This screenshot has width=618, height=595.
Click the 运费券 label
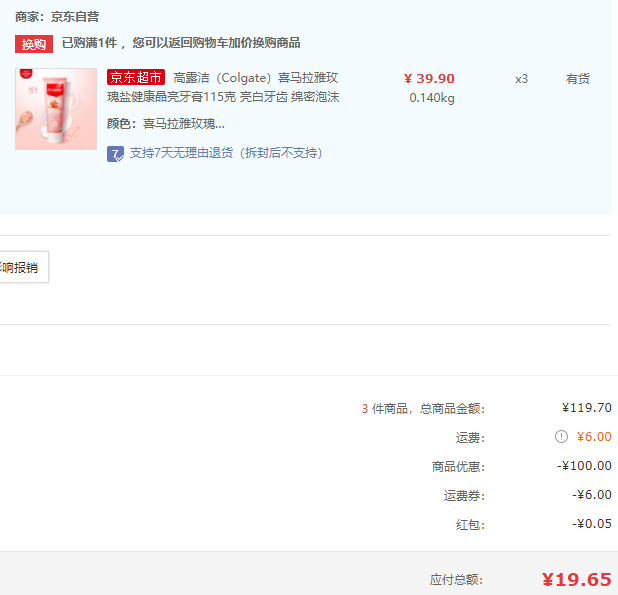coord(464,495)
